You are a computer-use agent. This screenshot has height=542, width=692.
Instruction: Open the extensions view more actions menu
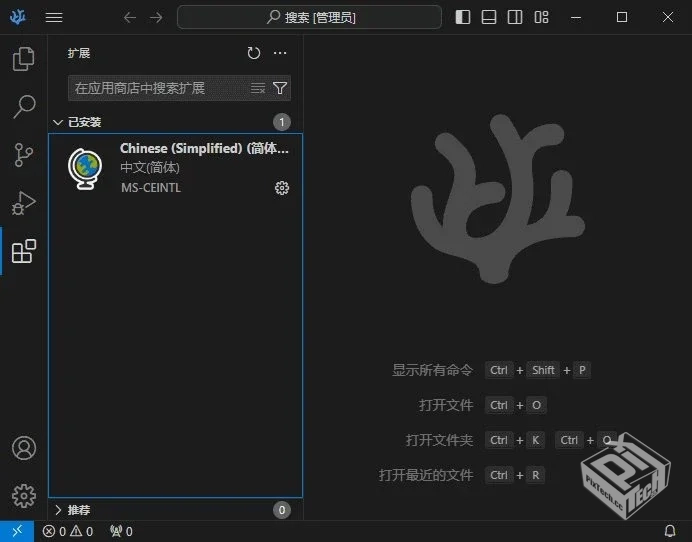(x=280, y=53)
